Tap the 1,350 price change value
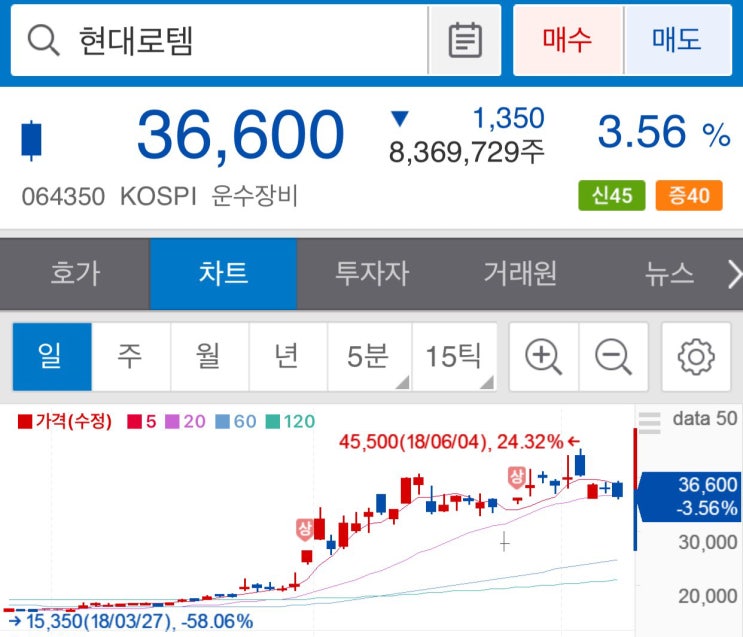The image size is (743, 637). (508, 118)
